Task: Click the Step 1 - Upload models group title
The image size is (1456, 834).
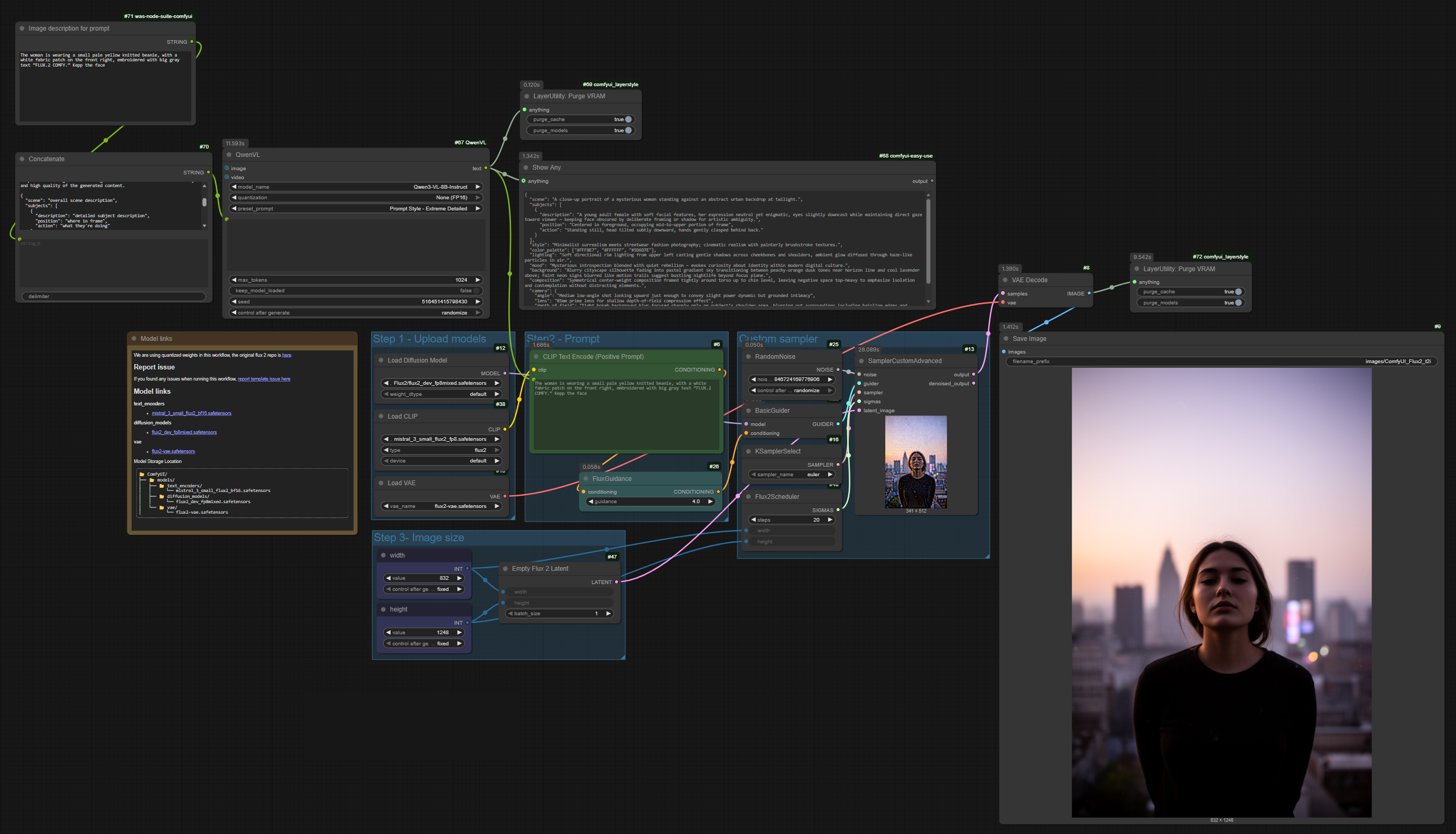Action: coord(429,339)
